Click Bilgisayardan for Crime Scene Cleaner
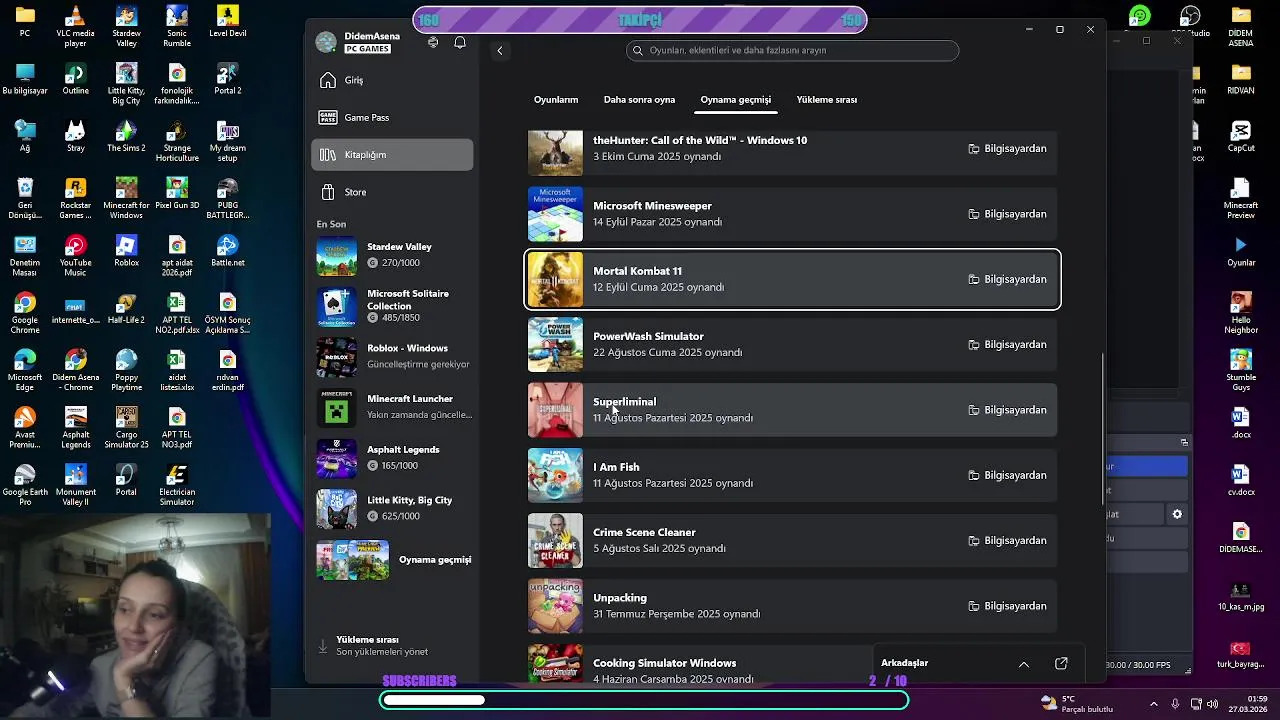Image resolution: width=1280 pixels, height=720 pixels. 1007,540
